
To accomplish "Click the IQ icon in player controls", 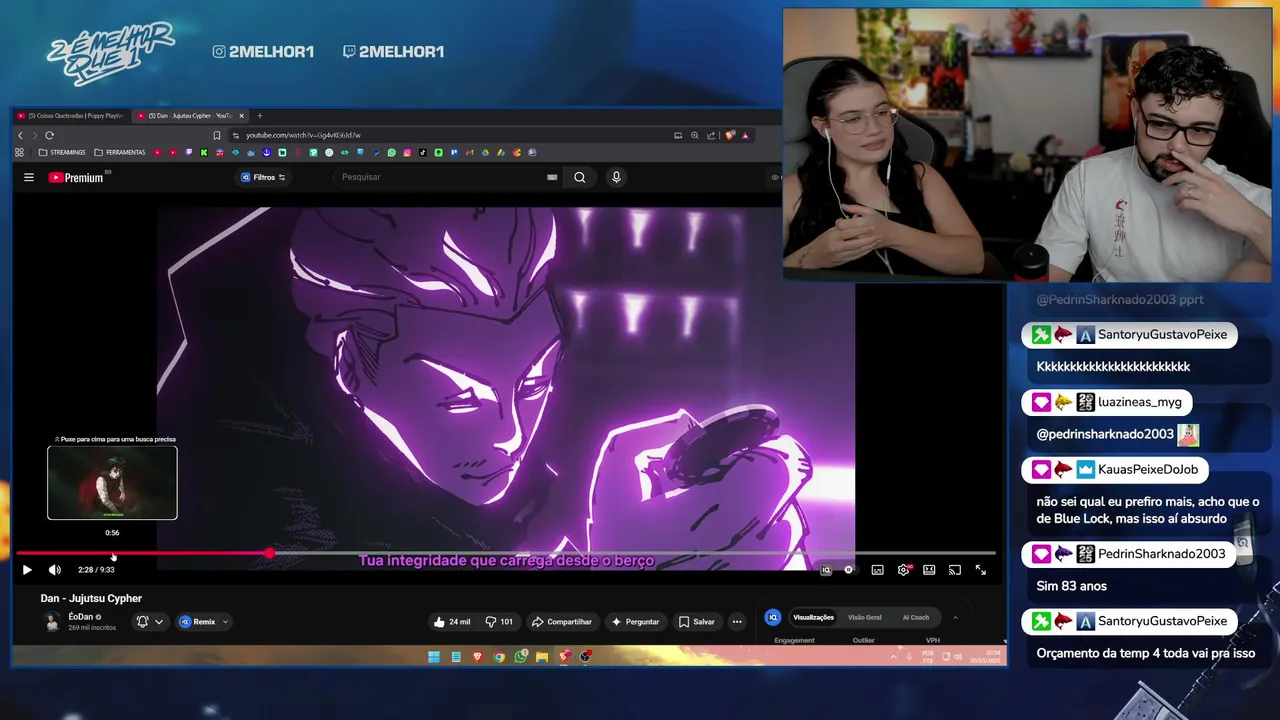I will pos(826,570).
